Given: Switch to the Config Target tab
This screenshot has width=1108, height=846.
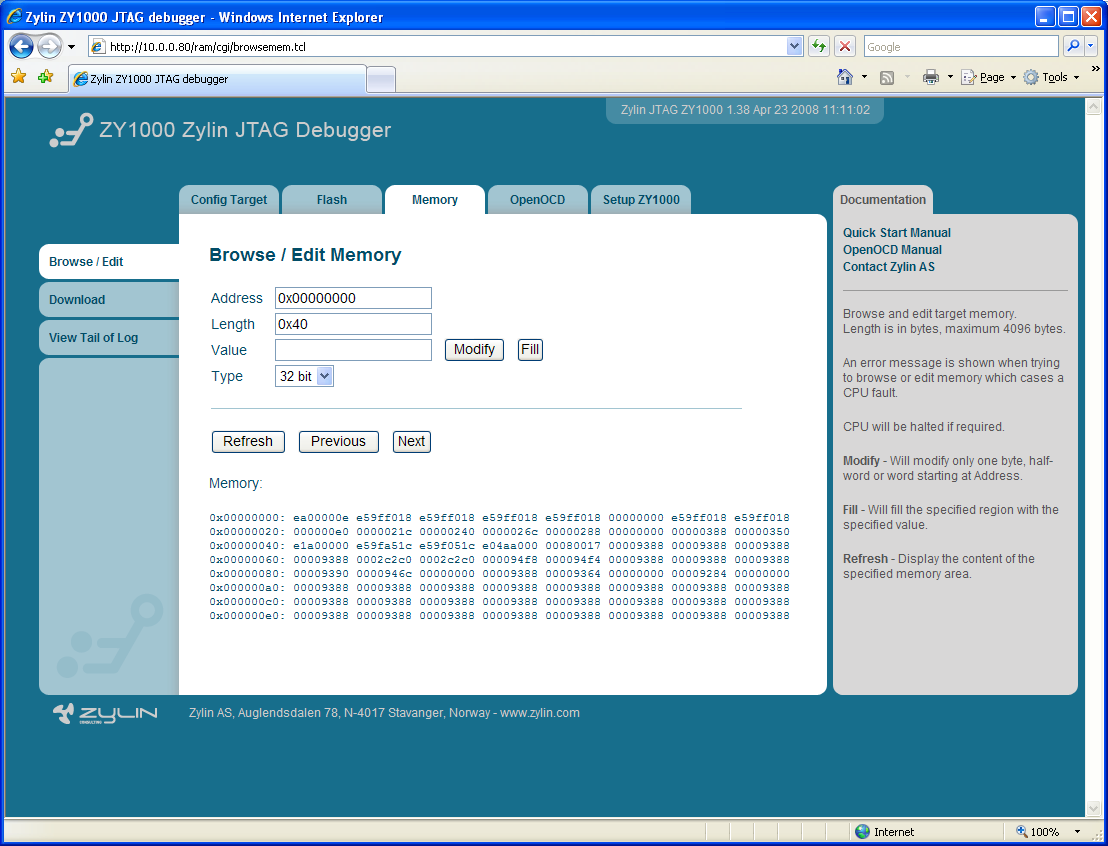Looking at the screenshot, I should (x=229, y=199).
